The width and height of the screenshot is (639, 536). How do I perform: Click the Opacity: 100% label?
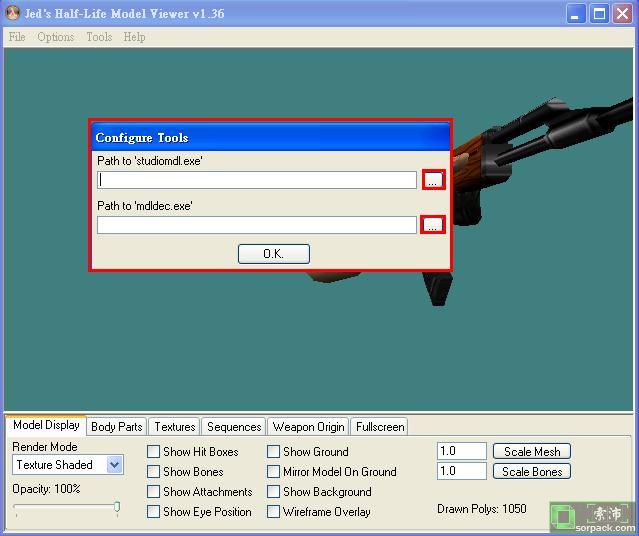click(46, 488)
